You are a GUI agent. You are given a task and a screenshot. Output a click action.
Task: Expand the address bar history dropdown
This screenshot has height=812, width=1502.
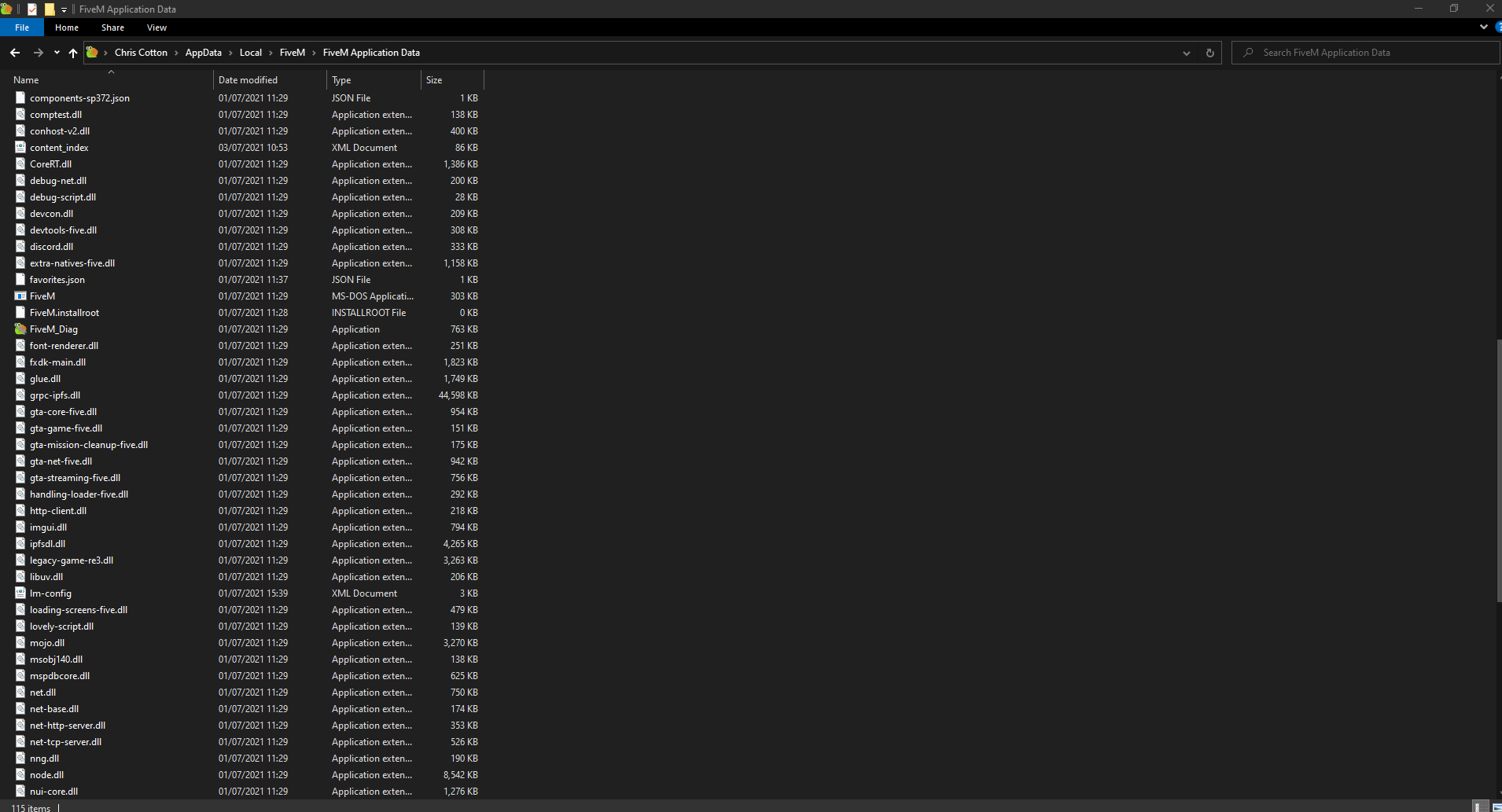[1186, 53]
